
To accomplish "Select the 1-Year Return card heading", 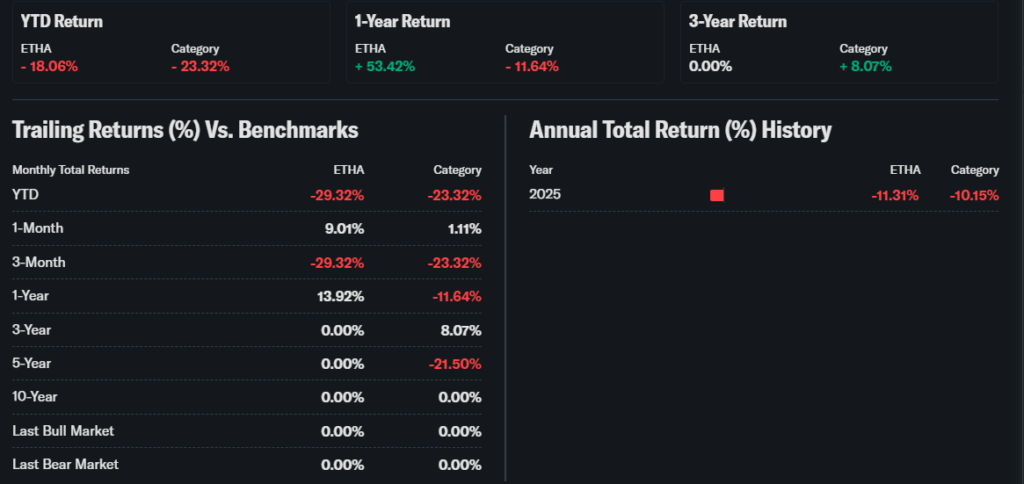I will pyautogui.click(x=402, y=21).
